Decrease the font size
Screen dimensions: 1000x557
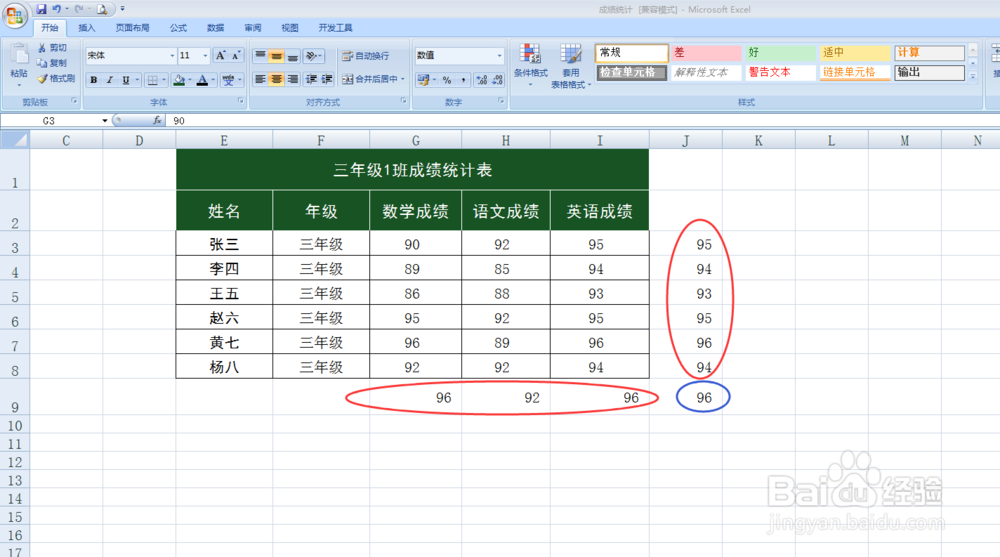tap(235, 56)
